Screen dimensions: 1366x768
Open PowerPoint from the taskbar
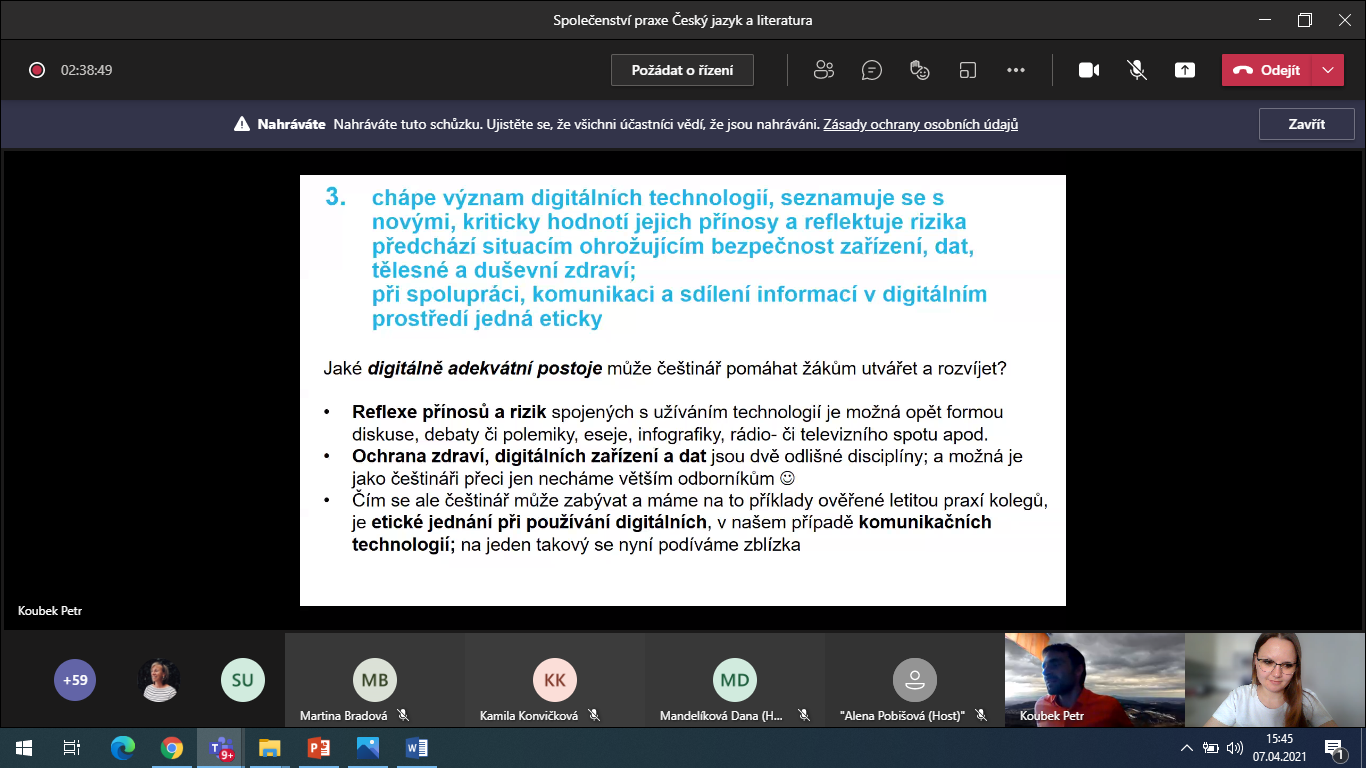tap(319, 747)
